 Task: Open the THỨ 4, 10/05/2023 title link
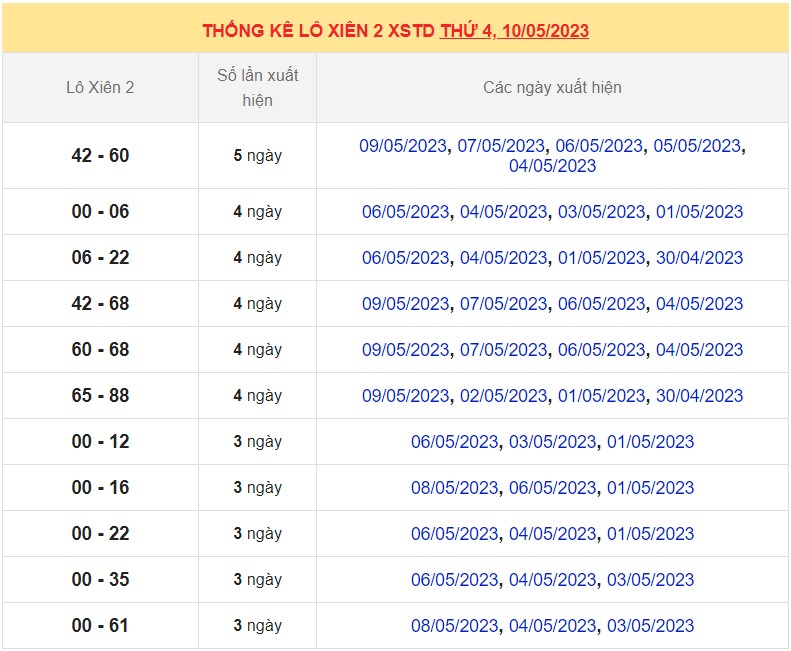point(514,30)
